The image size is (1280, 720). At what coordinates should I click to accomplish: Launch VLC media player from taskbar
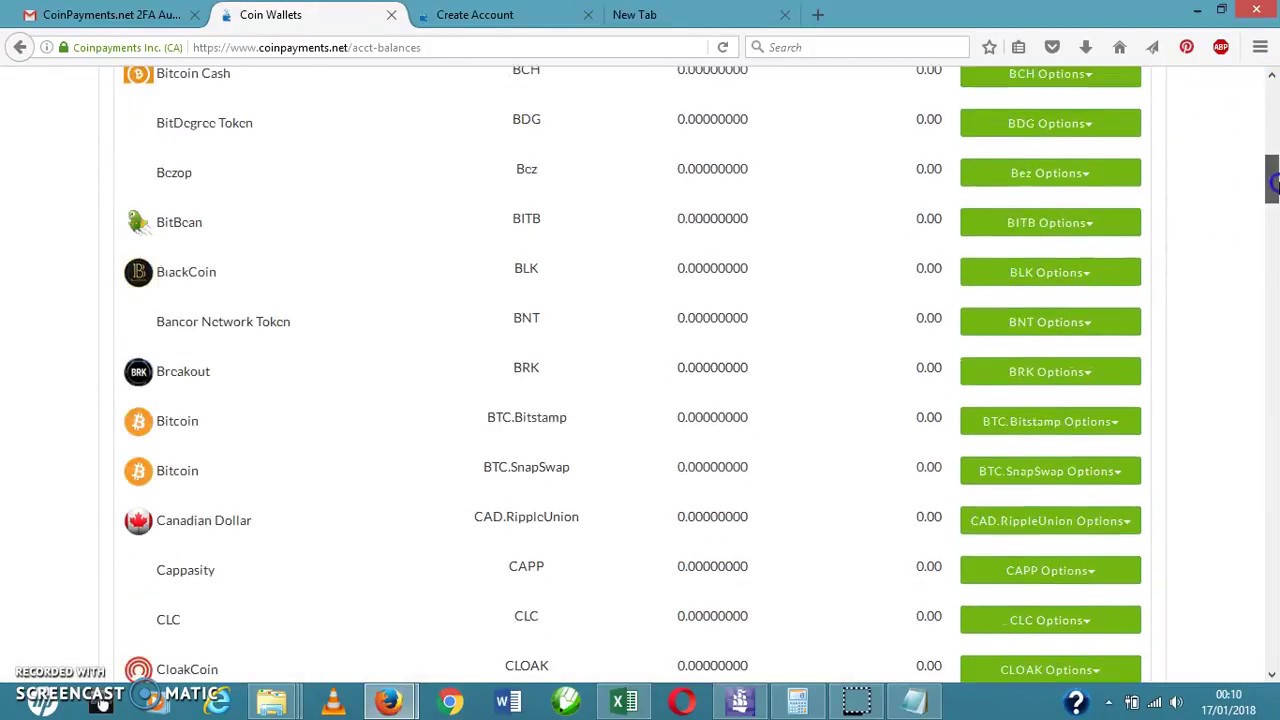click(333, 702)
